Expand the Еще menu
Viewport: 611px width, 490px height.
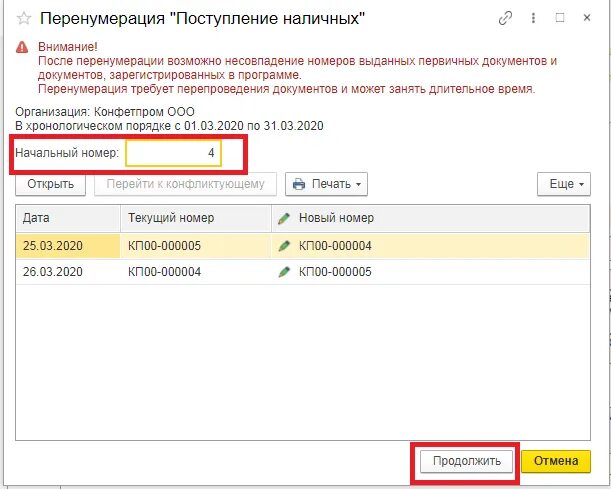click(x=564, y=184)
